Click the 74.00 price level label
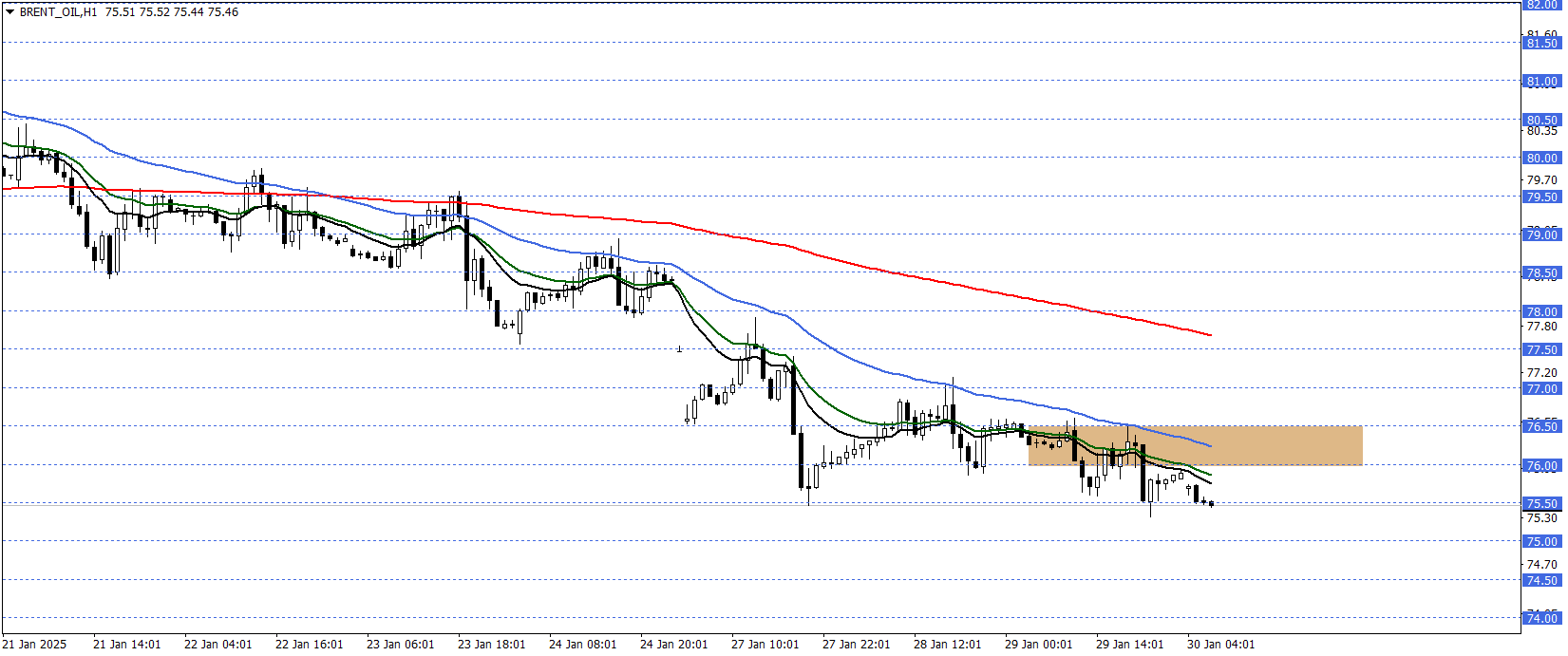Viewport: 1568px width, 656px height. click(x=1541, y=619)
